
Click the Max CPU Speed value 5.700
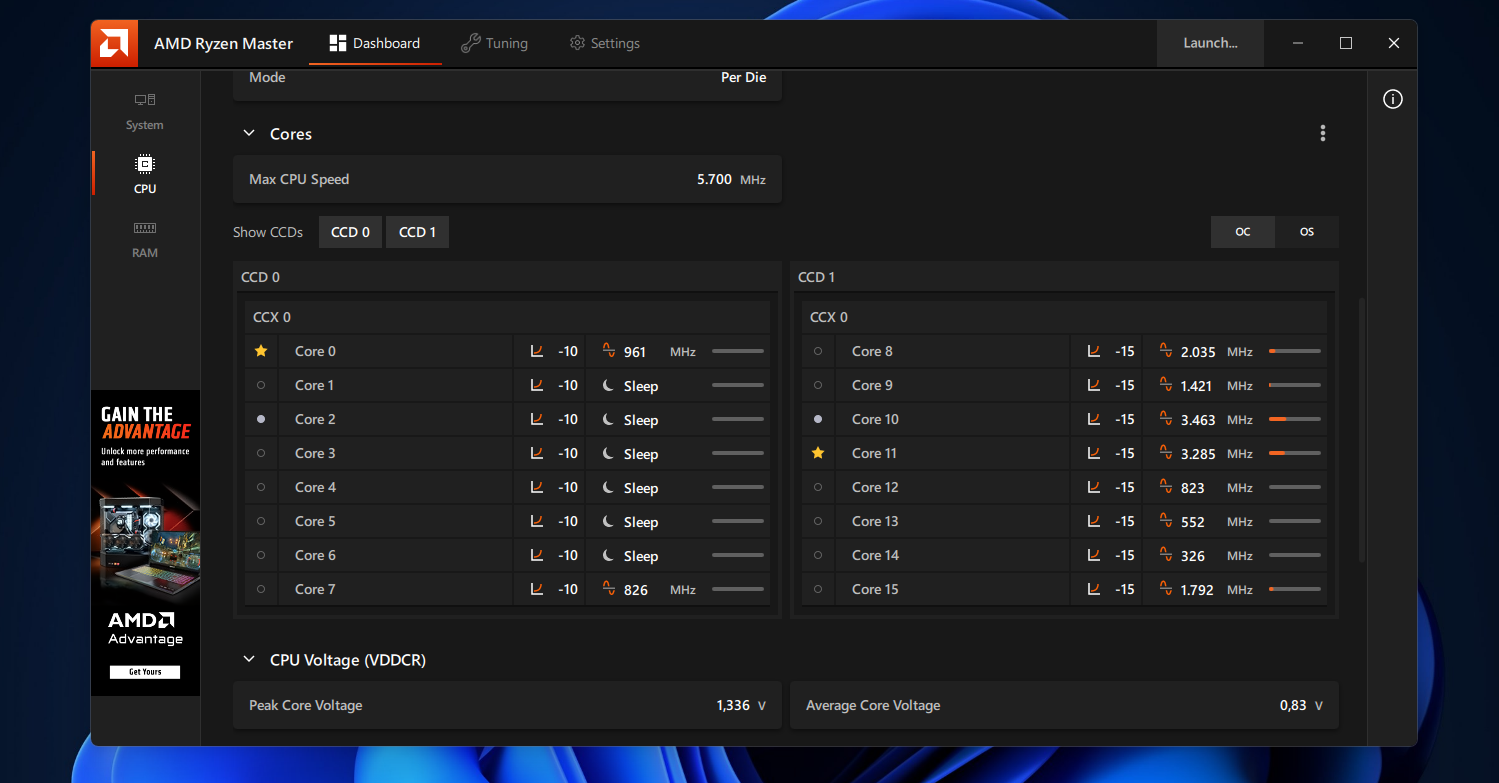(714, 180)
